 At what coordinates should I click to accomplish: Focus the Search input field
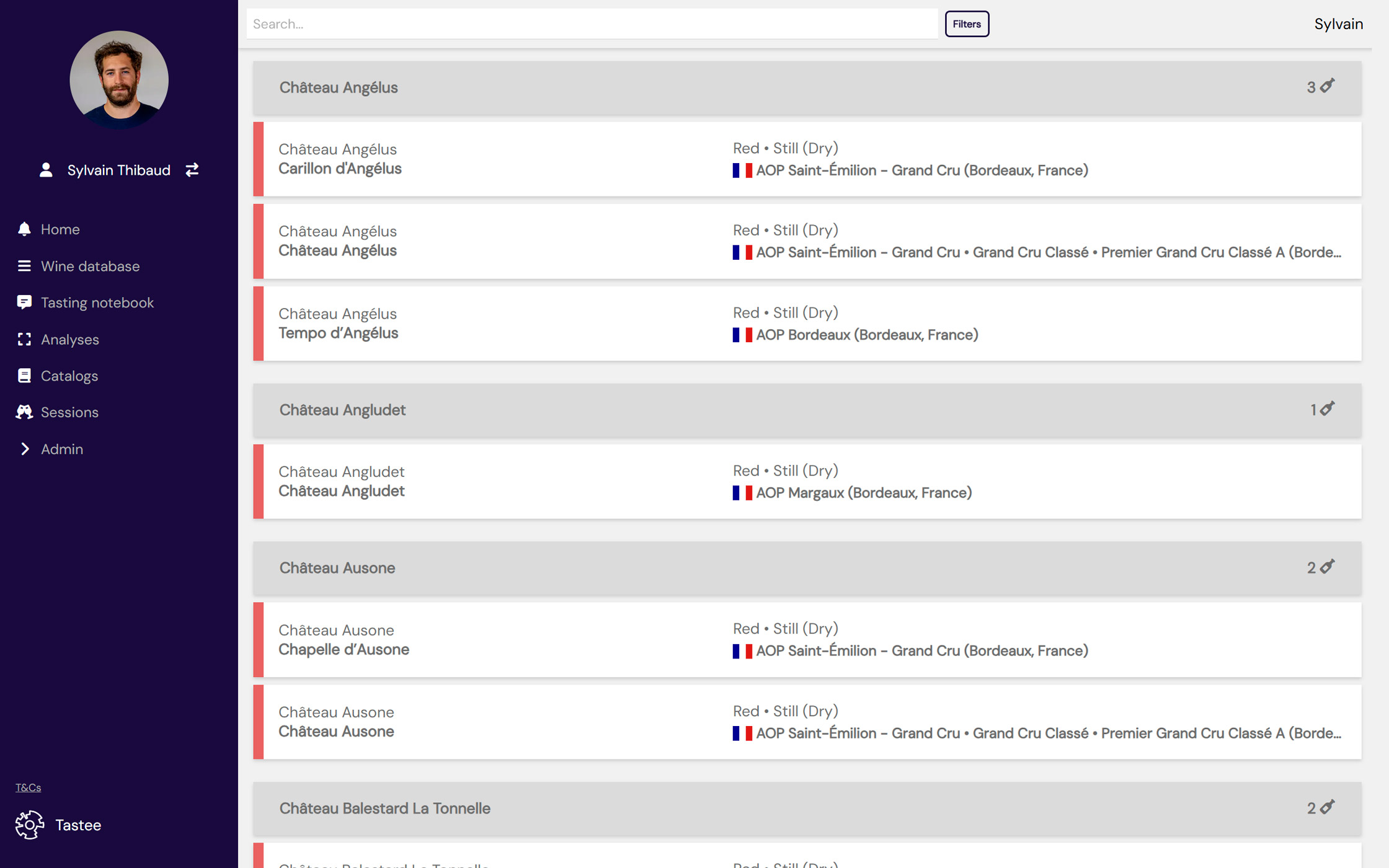(x=592, y=24)
